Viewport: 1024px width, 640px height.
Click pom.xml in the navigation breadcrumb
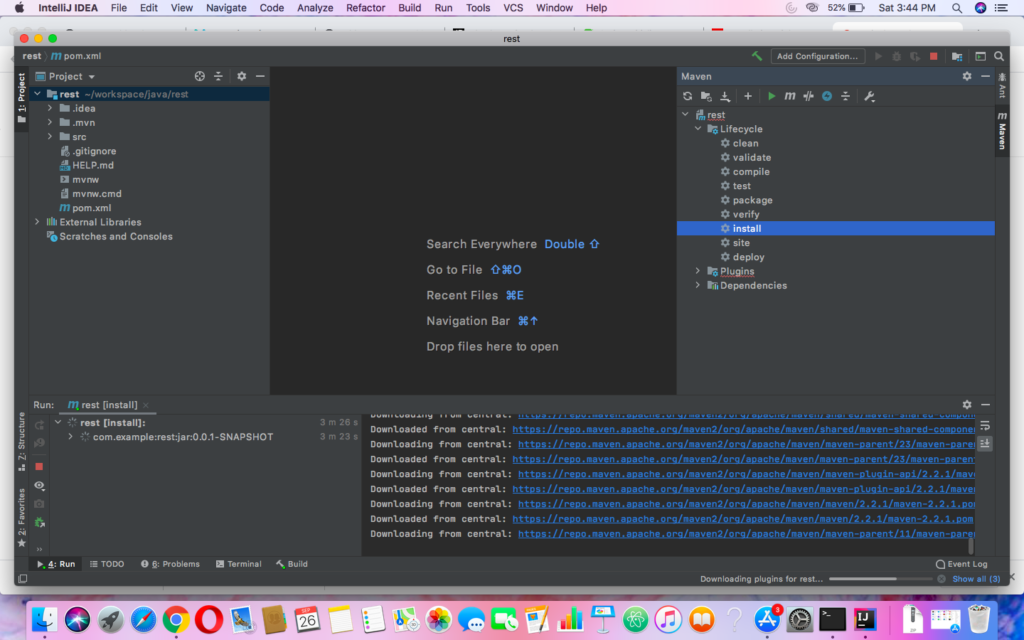(76, 56)
